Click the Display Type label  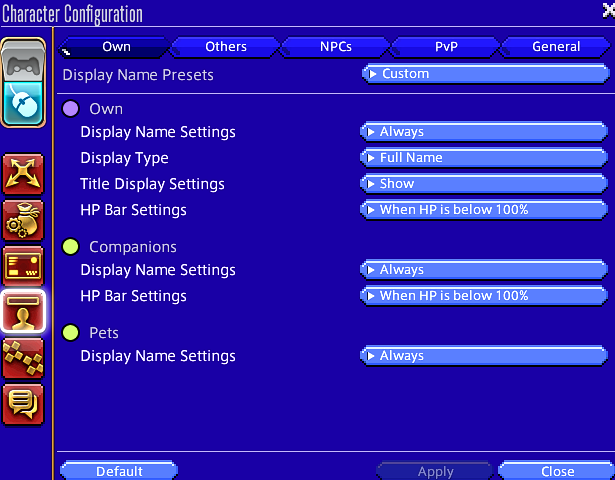click(x=124, y=158)
